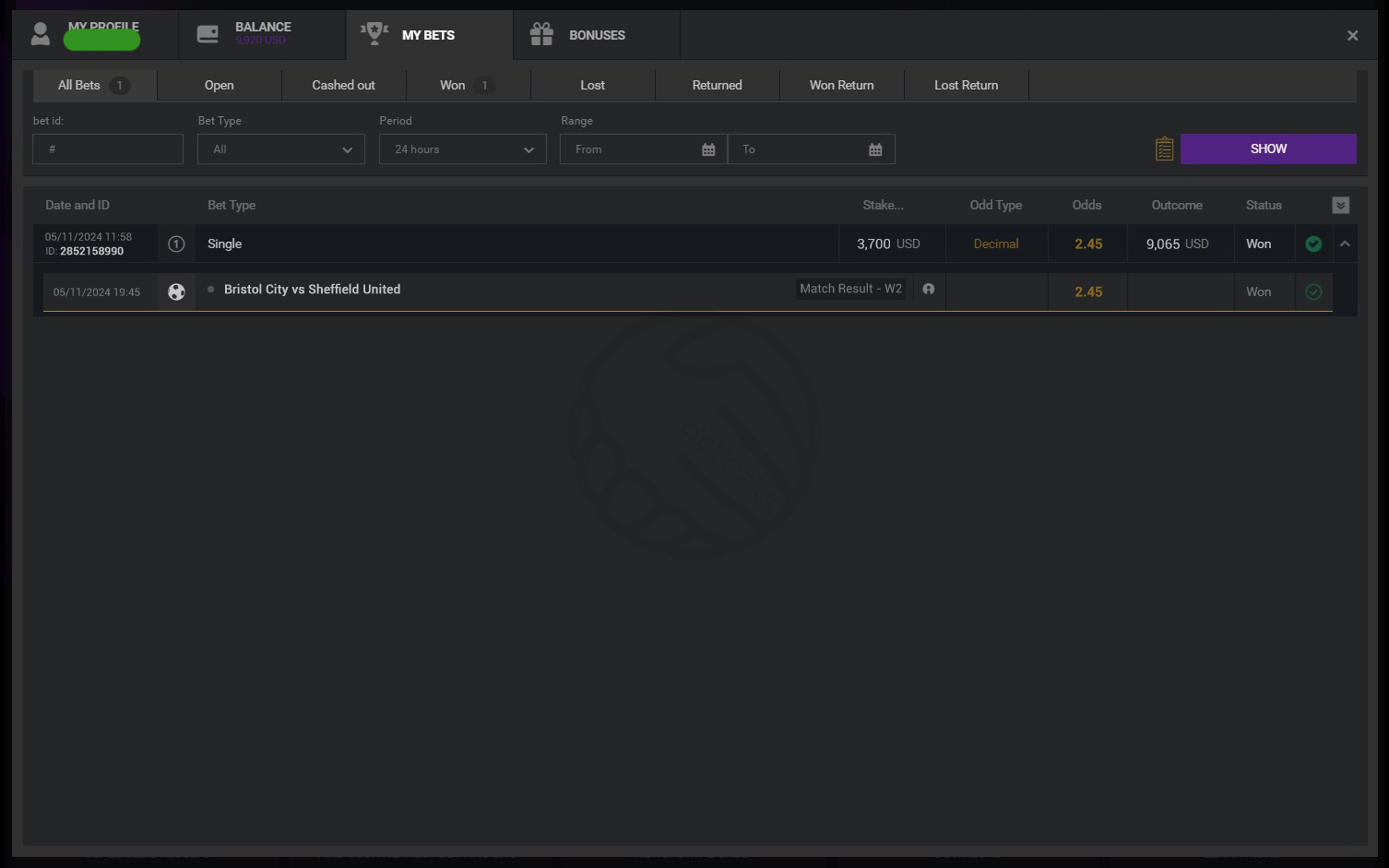Click the My Bets trophy icon

(374, 33)
